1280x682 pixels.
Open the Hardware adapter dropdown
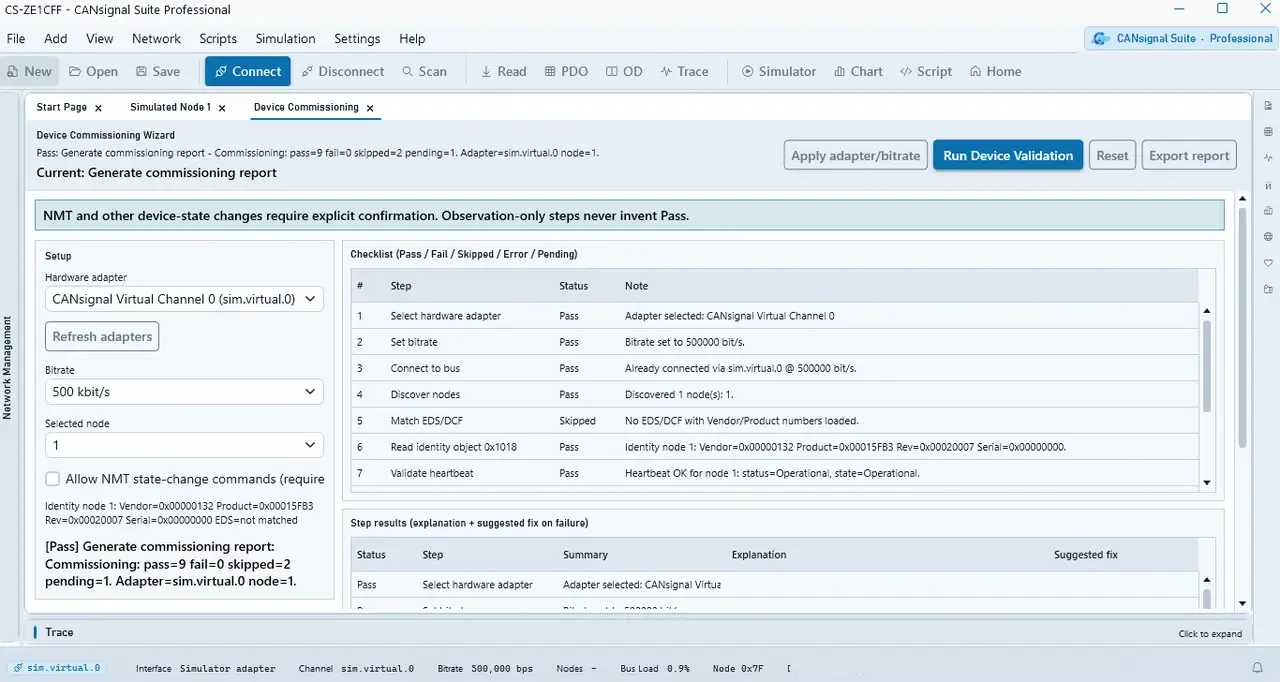[x=184, y=298]
